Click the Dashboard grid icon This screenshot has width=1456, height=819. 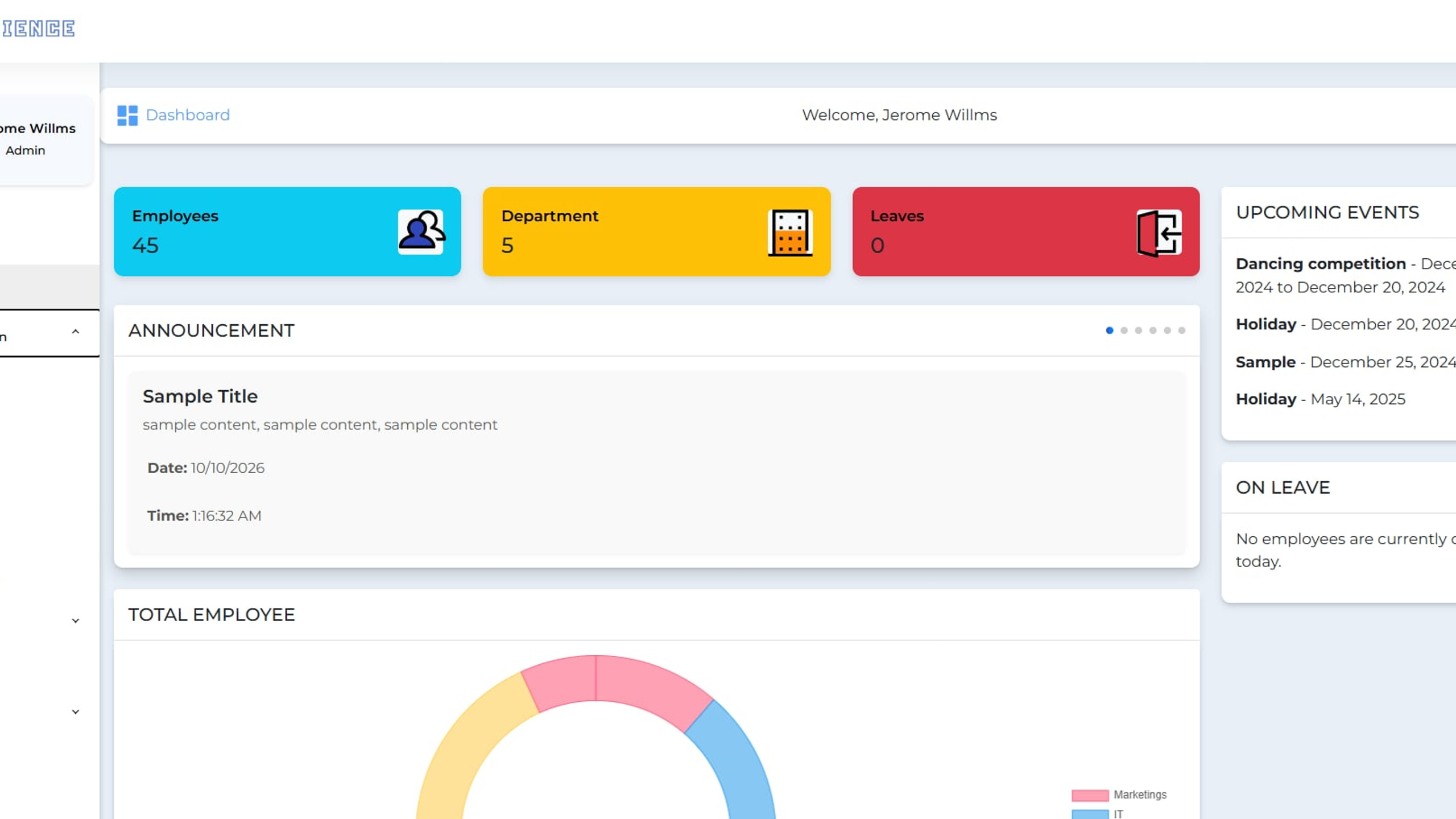point(127,115)
